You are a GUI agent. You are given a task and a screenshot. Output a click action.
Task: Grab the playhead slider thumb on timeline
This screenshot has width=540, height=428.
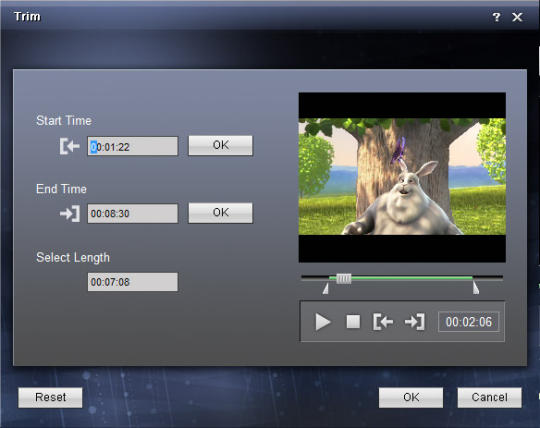point(344,278)
